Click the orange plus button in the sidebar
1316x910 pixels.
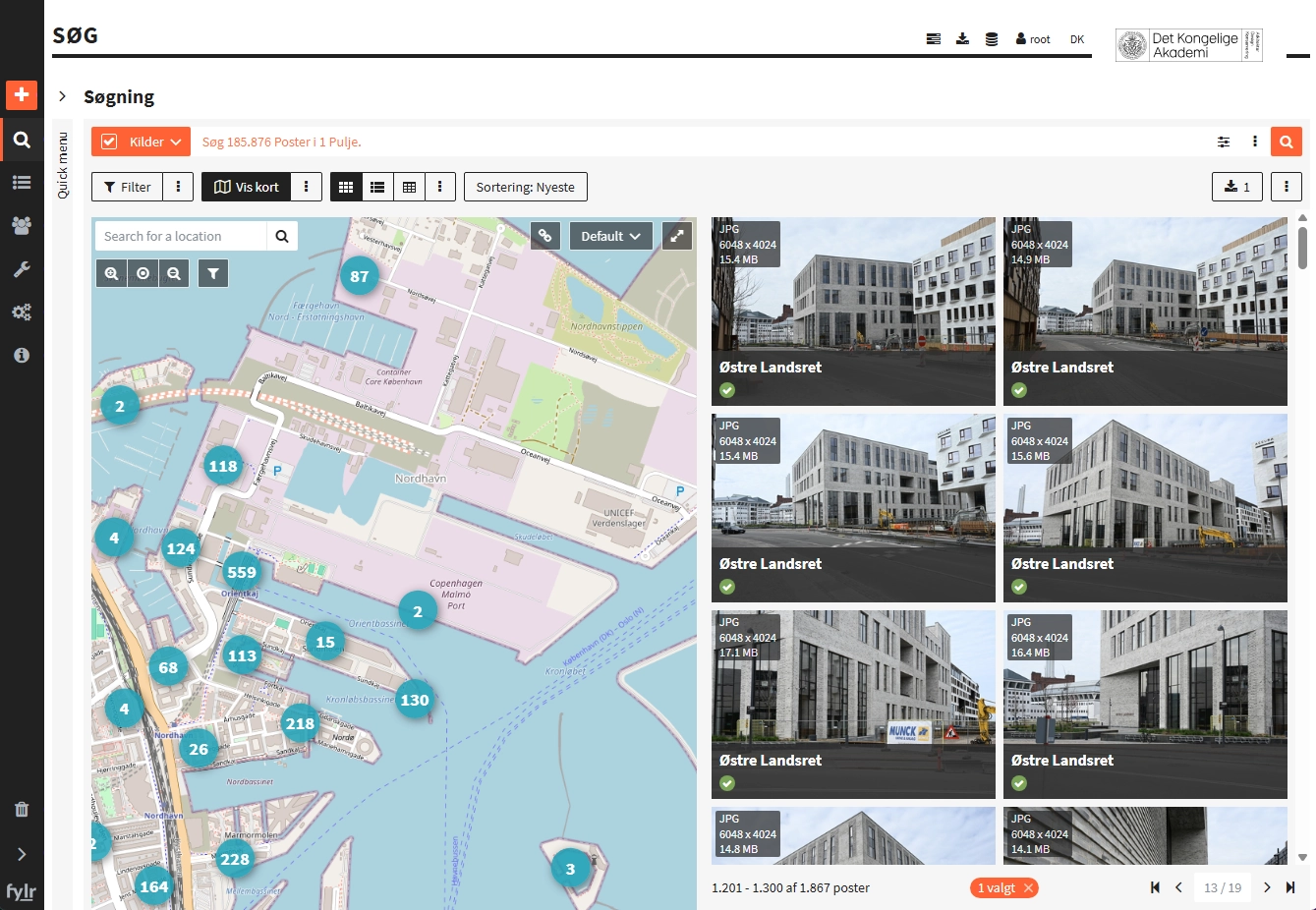pos(22,95)
